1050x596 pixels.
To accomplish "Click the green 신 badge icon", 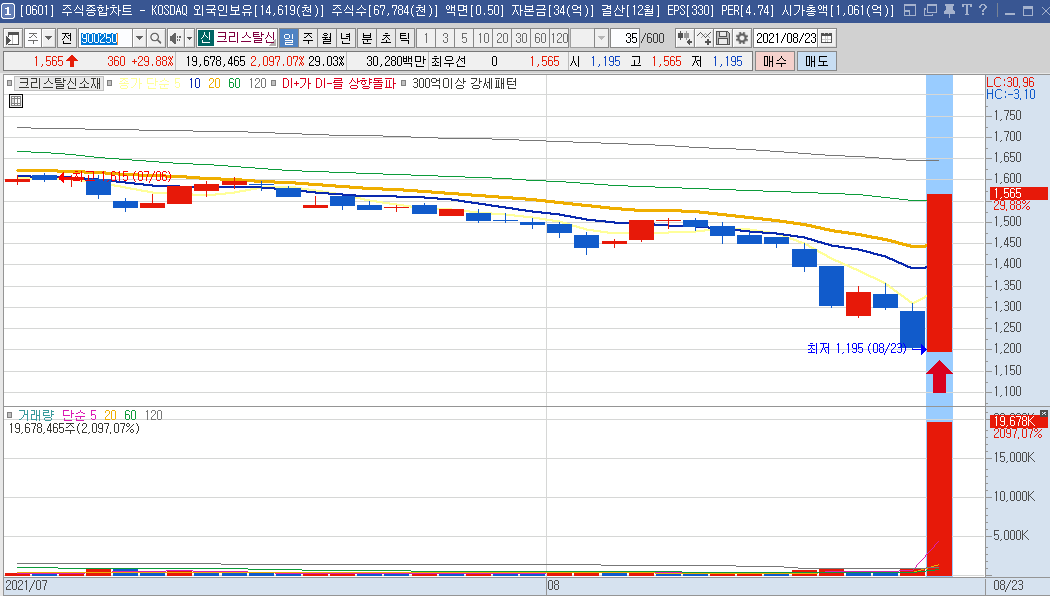I will pyautogui.click(x=205, y=38).
